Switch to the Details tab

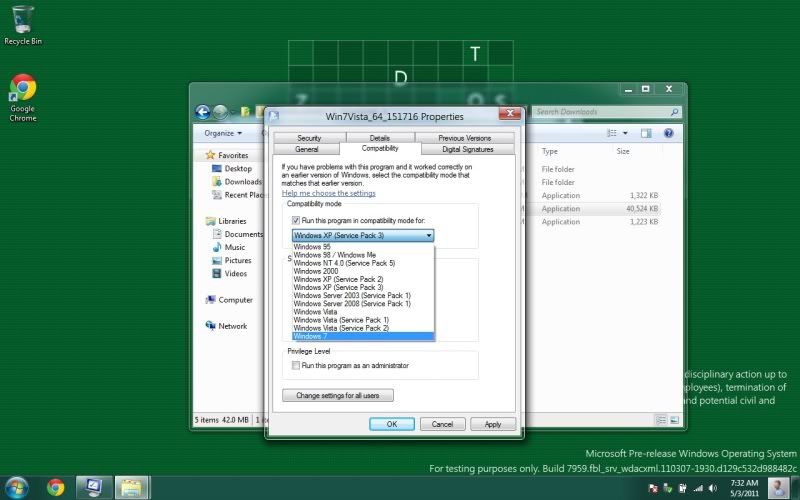pos(380,138)
